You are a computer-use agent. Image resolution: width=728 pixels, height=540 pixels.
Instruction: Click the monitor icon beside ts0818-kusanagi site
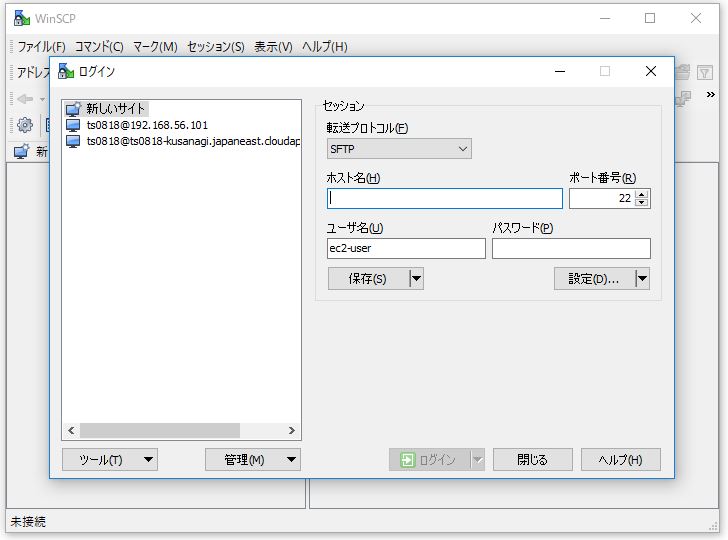(x=73, y=141)
